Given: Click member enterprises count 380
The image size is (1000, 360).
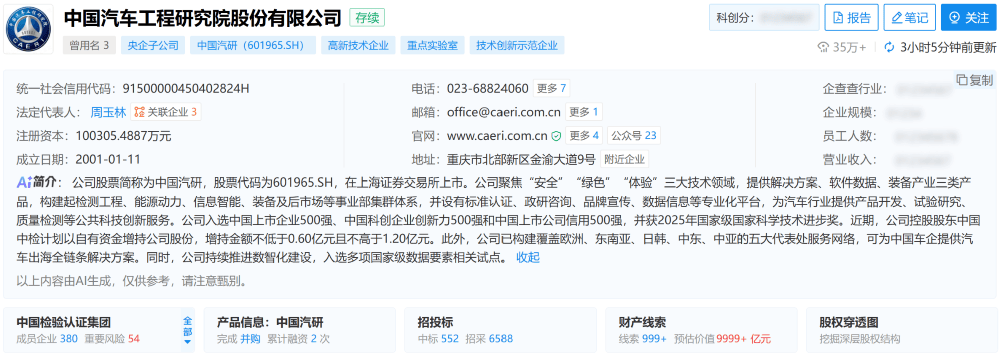Looking at the screenshot, I should [x=68, y=339].
